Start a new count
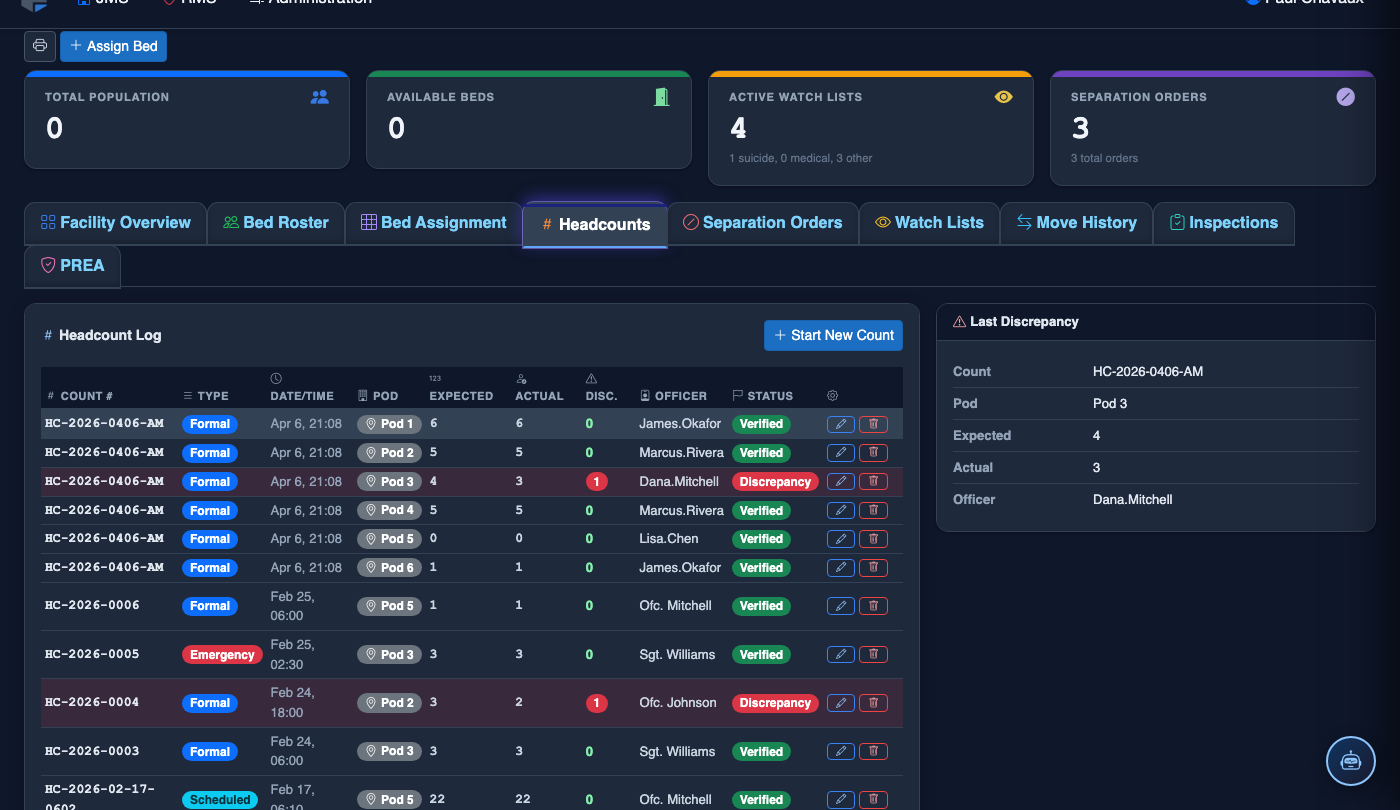This screenshot has height=810, width=1400. pos(833,336)
